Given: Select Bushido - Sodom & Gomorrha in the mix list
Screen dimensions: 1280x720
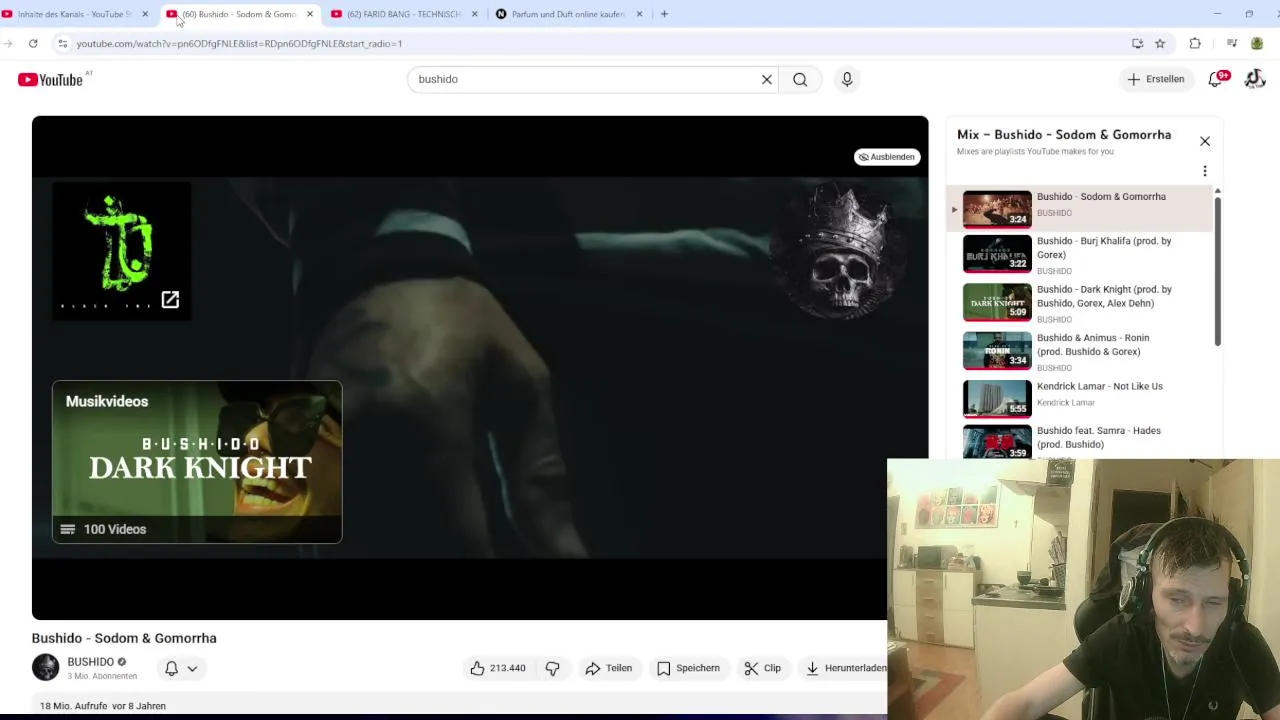Looking at the screenshot, I should point(1080,207).
